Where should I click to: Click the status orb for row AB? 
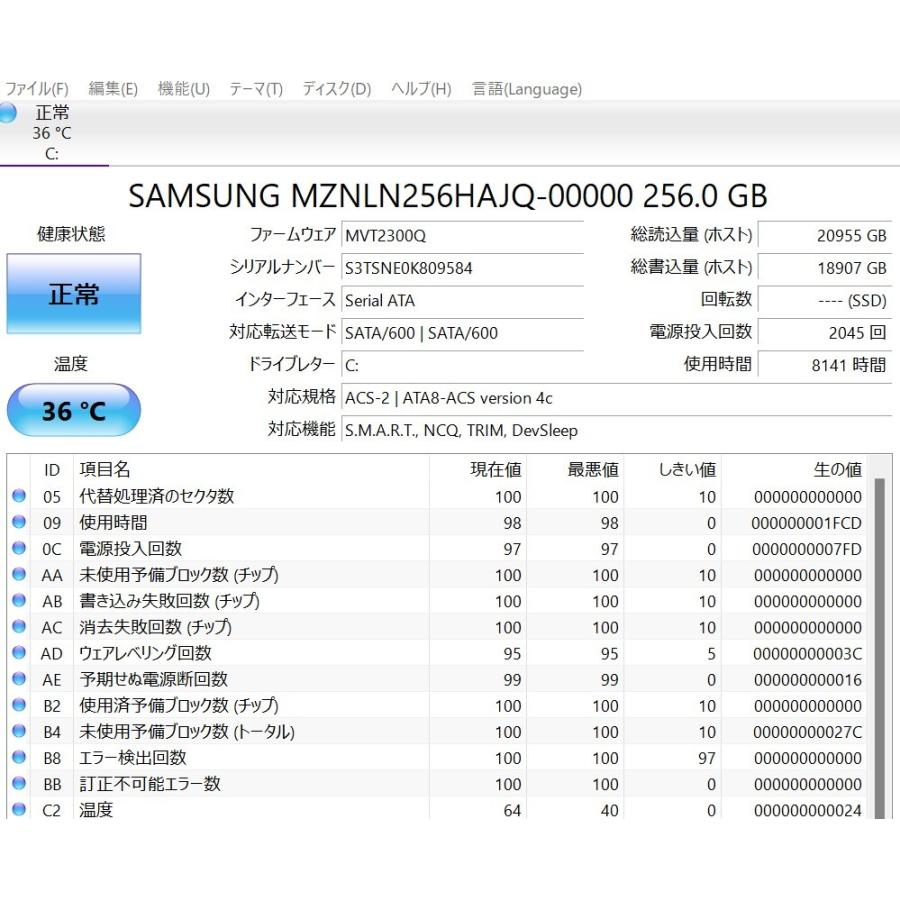click(x=19, y=600)
